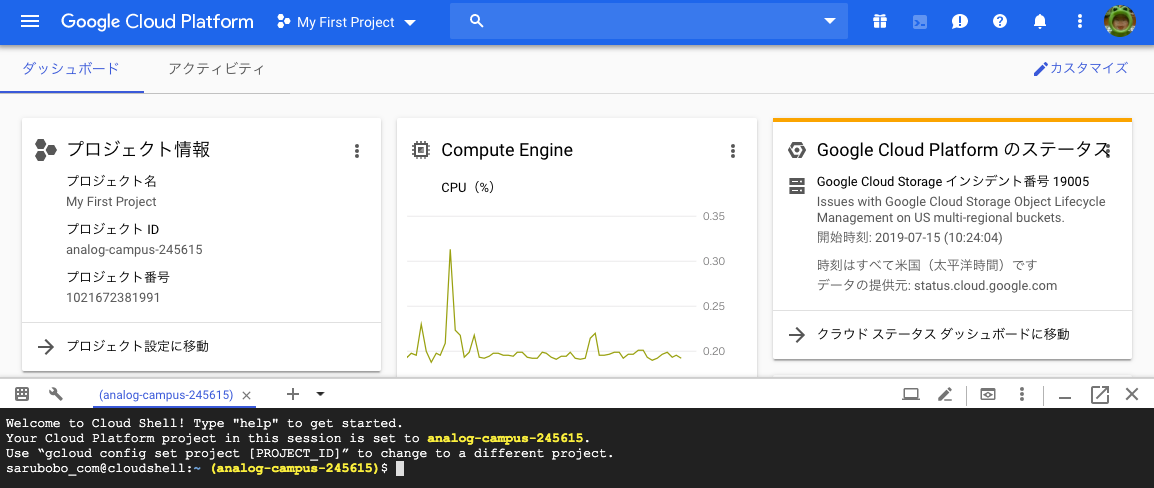The height and width of the screenshot is (488, 1154).
Task: Open the header three-dot settings menu
Action: pos(1080,21)
